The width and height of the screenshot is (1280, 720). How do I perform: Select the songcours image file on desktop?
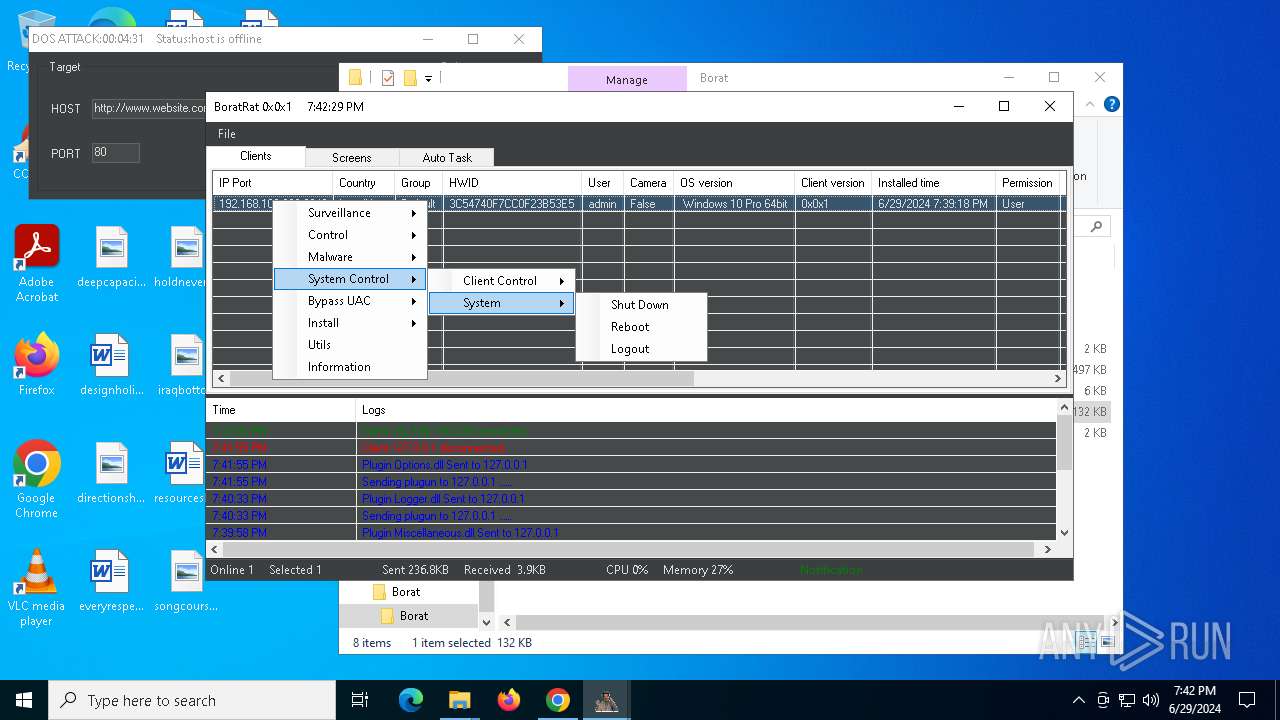pyautogui.click(x=186, y=580)
